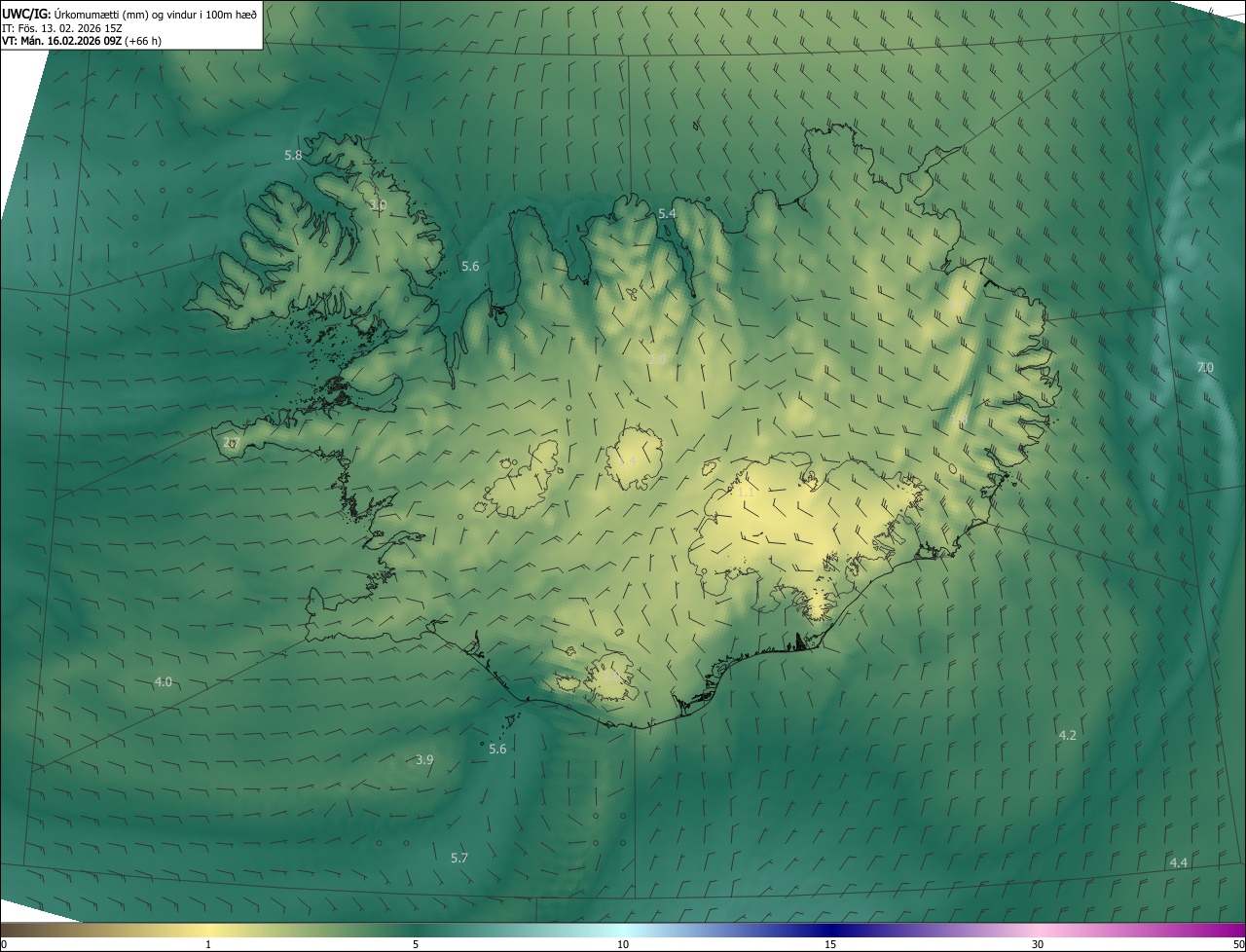Click the 5.8 value label off the Westfjords

[x=293, y=155]
